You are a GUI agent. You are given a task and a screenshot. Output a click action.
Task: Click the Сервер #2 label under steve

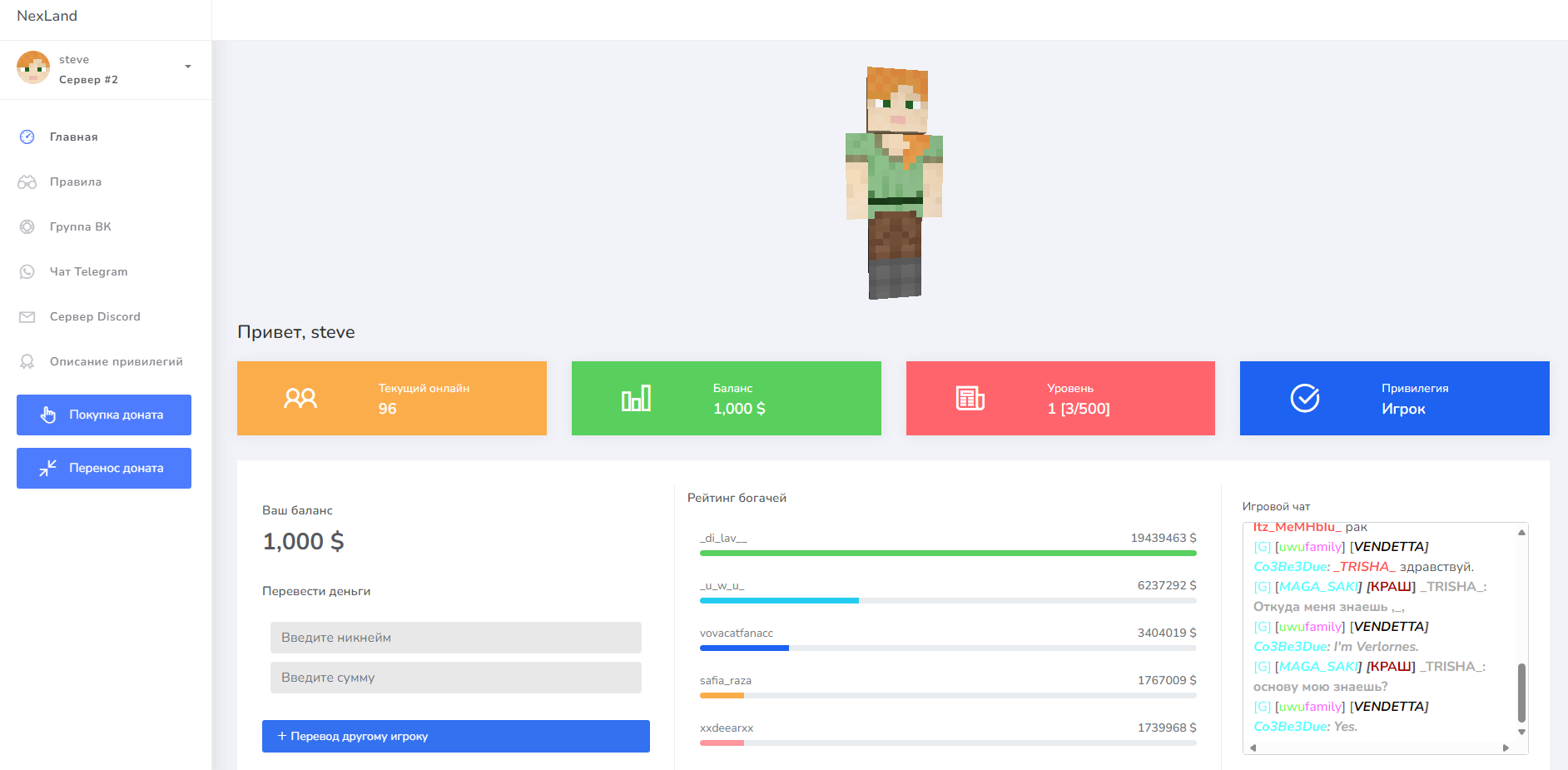pos(88,80)
